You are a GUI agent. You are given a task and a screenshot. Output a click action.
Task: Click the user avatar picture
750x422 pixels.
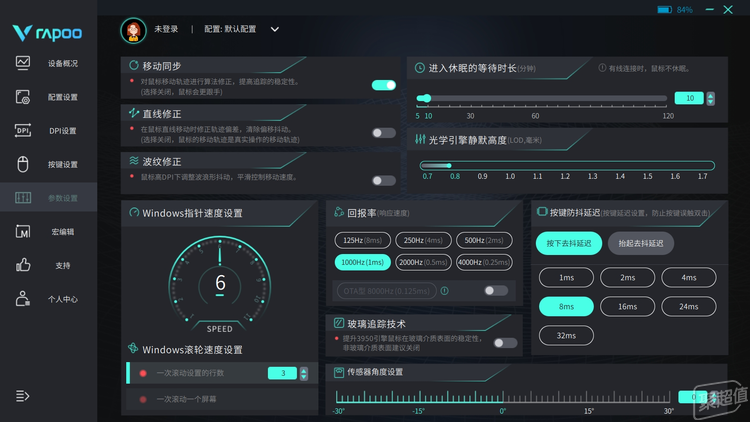point(133,30)
